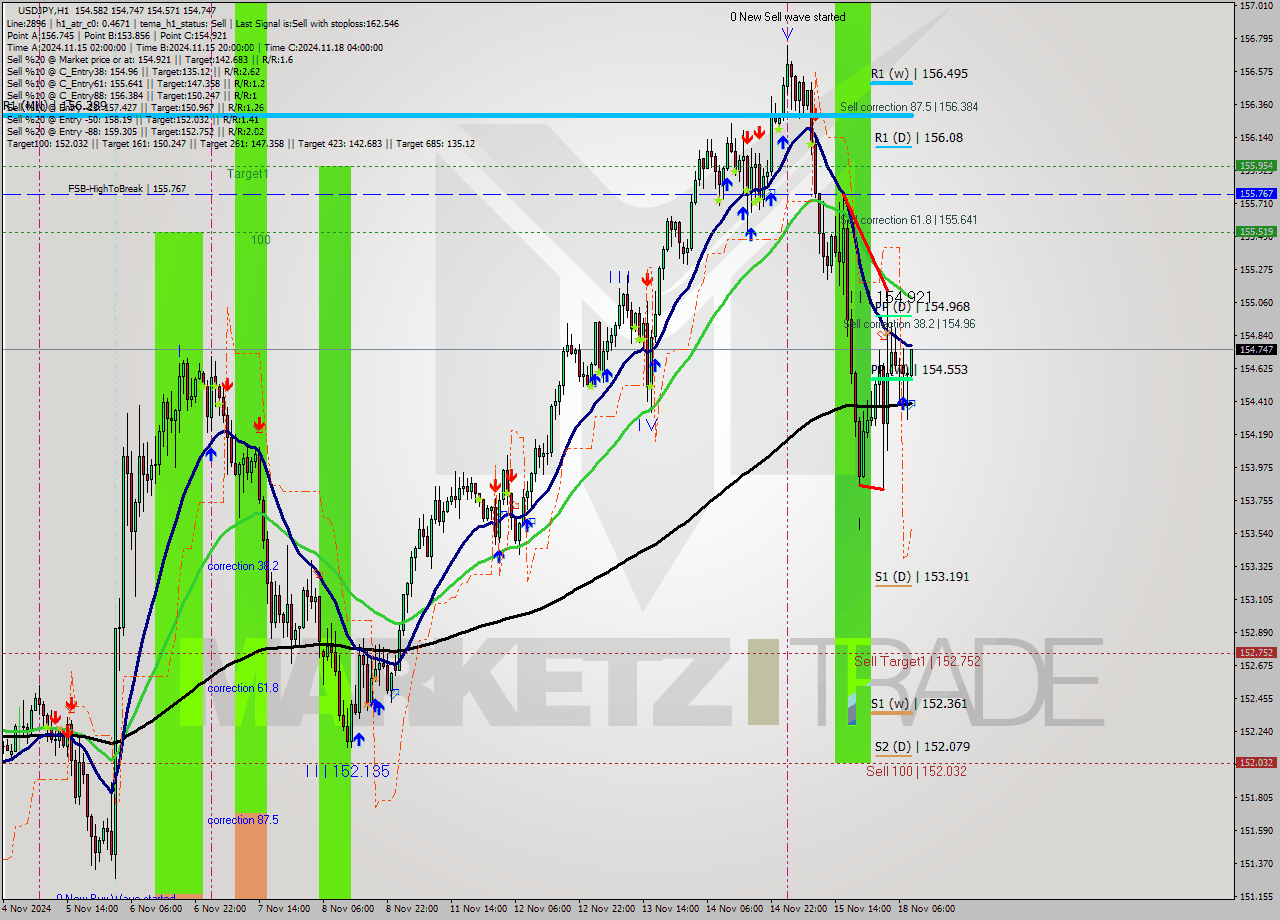Select 'Sell correction 87.5 | 156.384' label
The image size is (1280, 920).
pos(909,107)
